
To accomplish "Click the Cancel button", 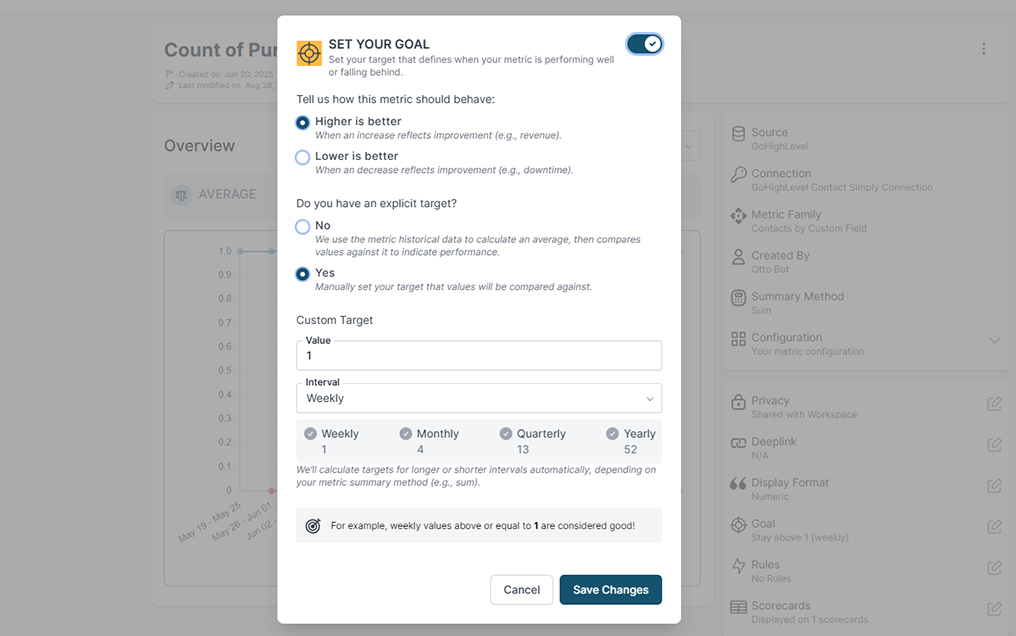I will click(x=521, y=590).
